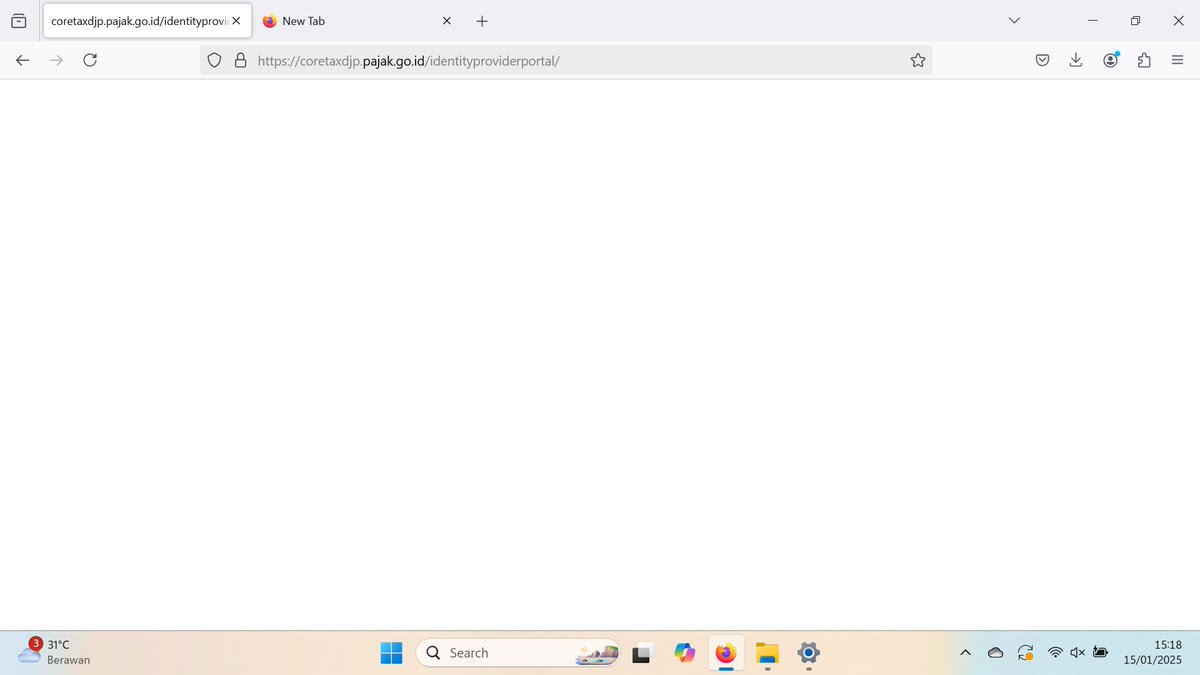Switch to the New Tab tab
Viewport: 1200px width, 675px height.
(x=359, y=20)
